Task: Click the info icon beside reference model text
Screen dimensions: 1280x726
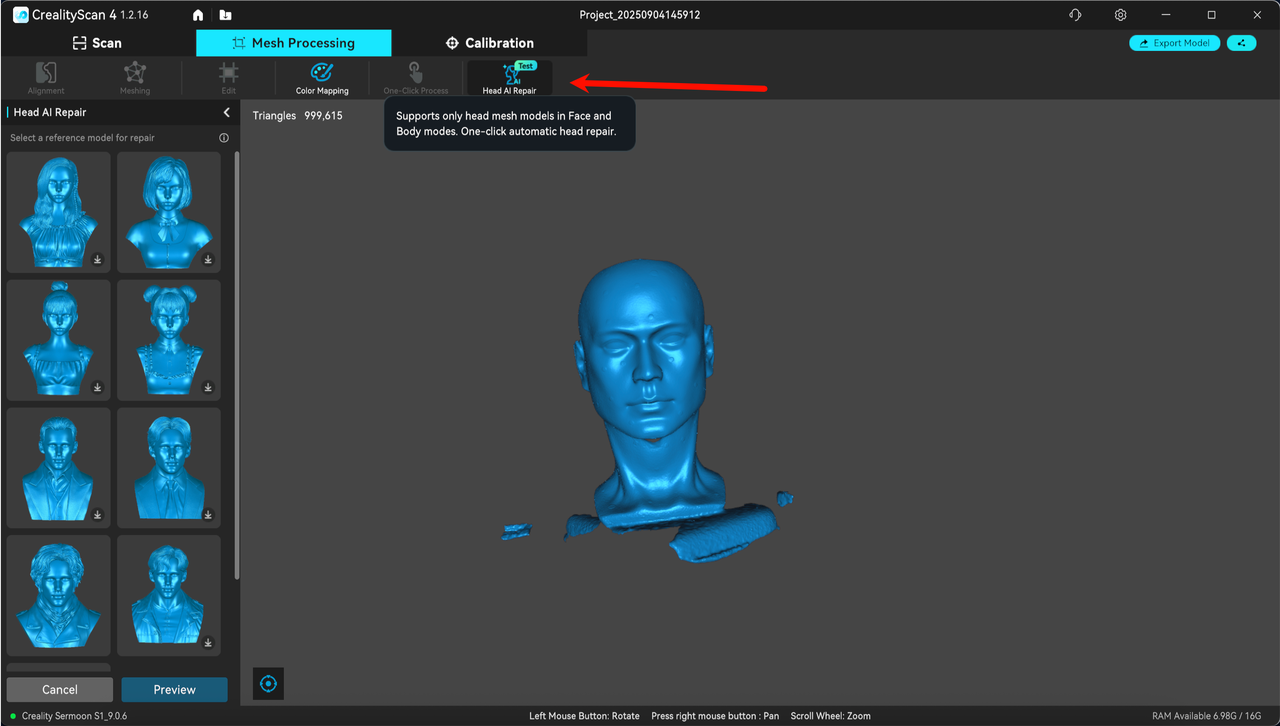Action: pyautogui.click(x=224, y=138)
